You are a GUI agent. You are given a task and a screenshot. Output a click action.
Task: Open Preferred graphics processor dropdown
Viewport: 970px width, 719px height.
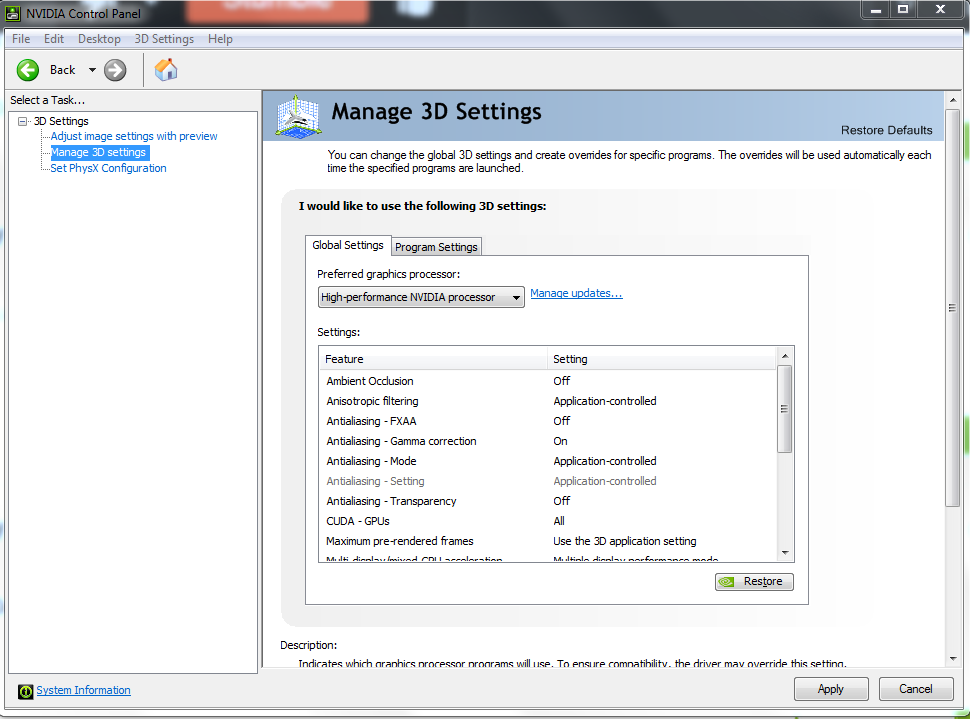421,297
